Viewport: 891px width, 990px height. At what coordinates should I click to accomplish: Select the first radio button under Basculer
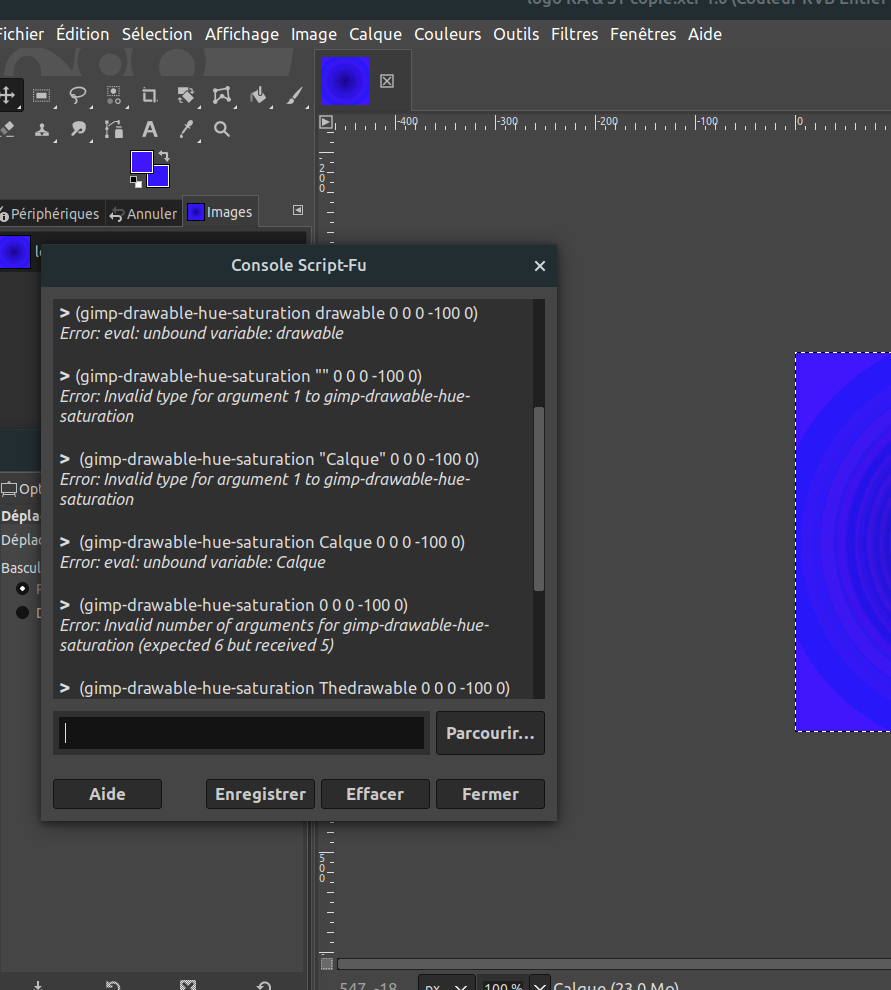(23, 589)
